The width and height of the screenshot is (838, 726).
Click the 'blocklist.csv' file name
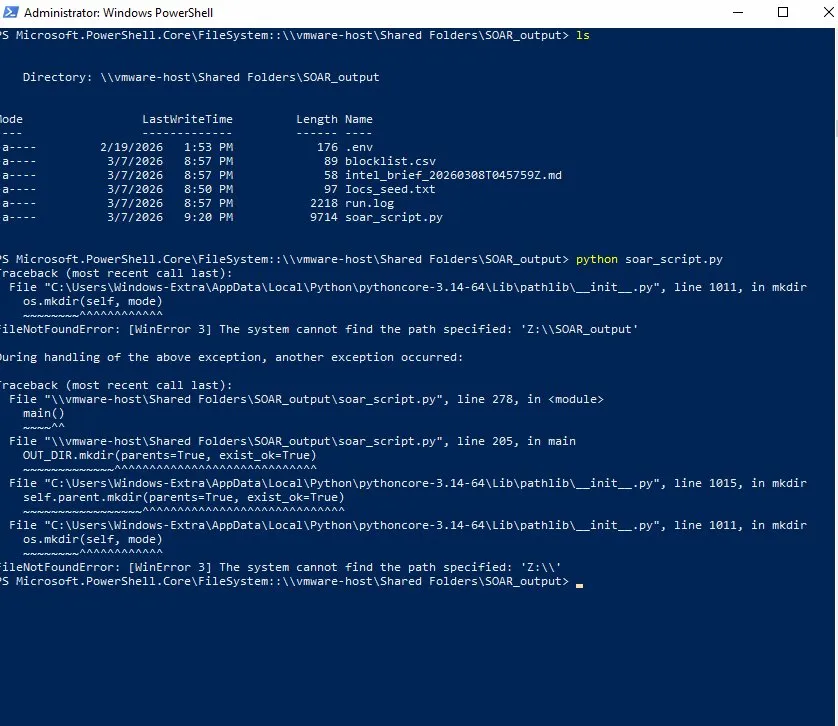coord(390,161)
